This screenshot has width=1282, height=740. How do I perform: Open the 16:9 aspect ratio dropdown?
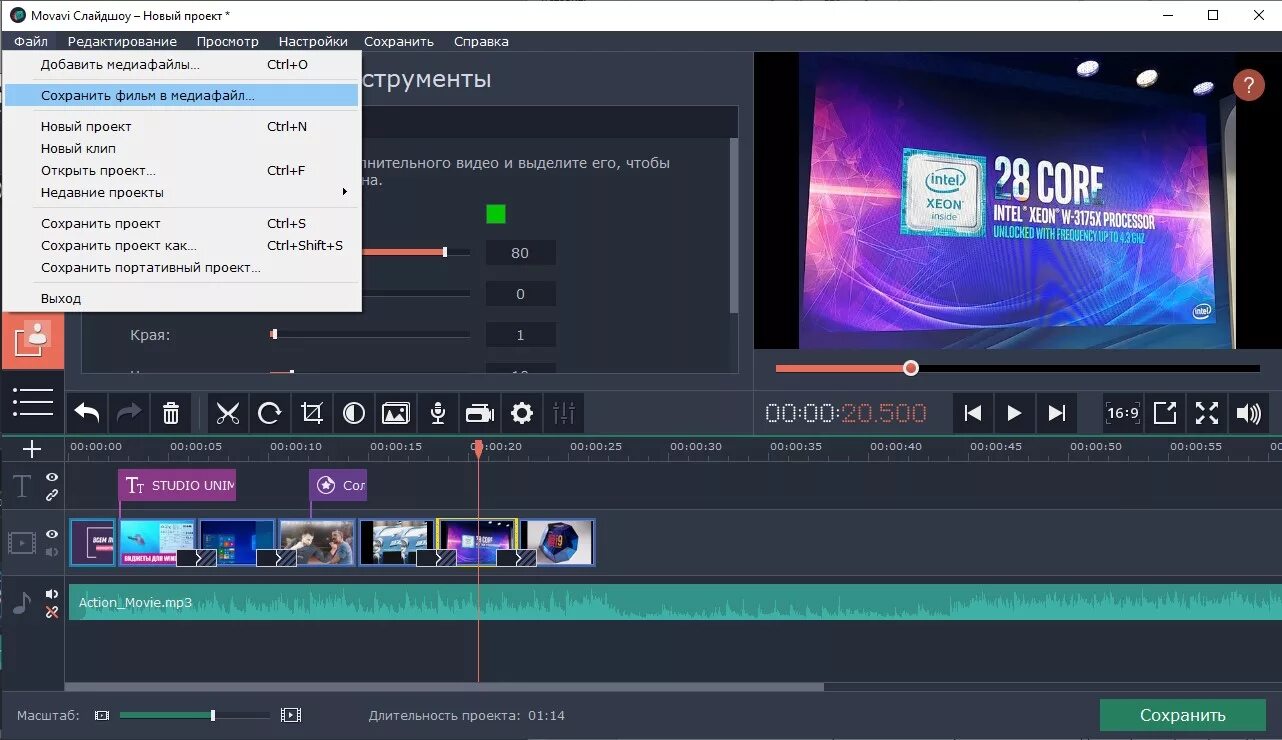pos(1122,412)
